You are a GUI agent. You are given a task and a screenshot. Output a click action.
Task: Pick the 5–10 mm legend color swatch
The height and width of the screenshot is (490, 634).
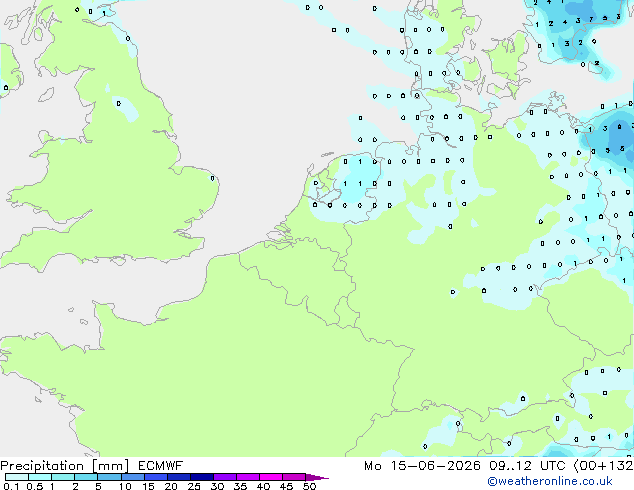click(x=109, y=477)
